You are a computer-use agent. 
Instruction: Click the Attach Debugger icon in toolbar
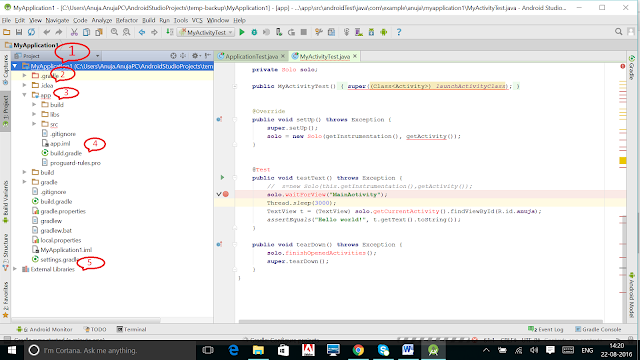[279, 32]
